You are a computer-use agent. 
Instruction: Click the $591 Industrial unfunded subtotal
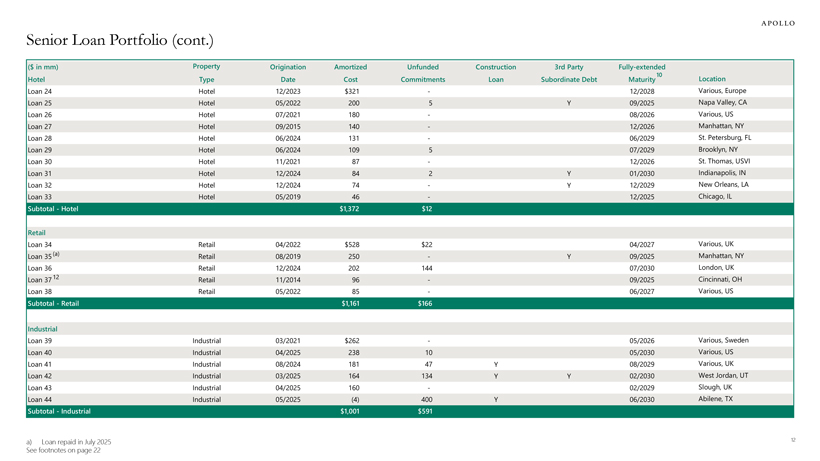coord(425,411)
